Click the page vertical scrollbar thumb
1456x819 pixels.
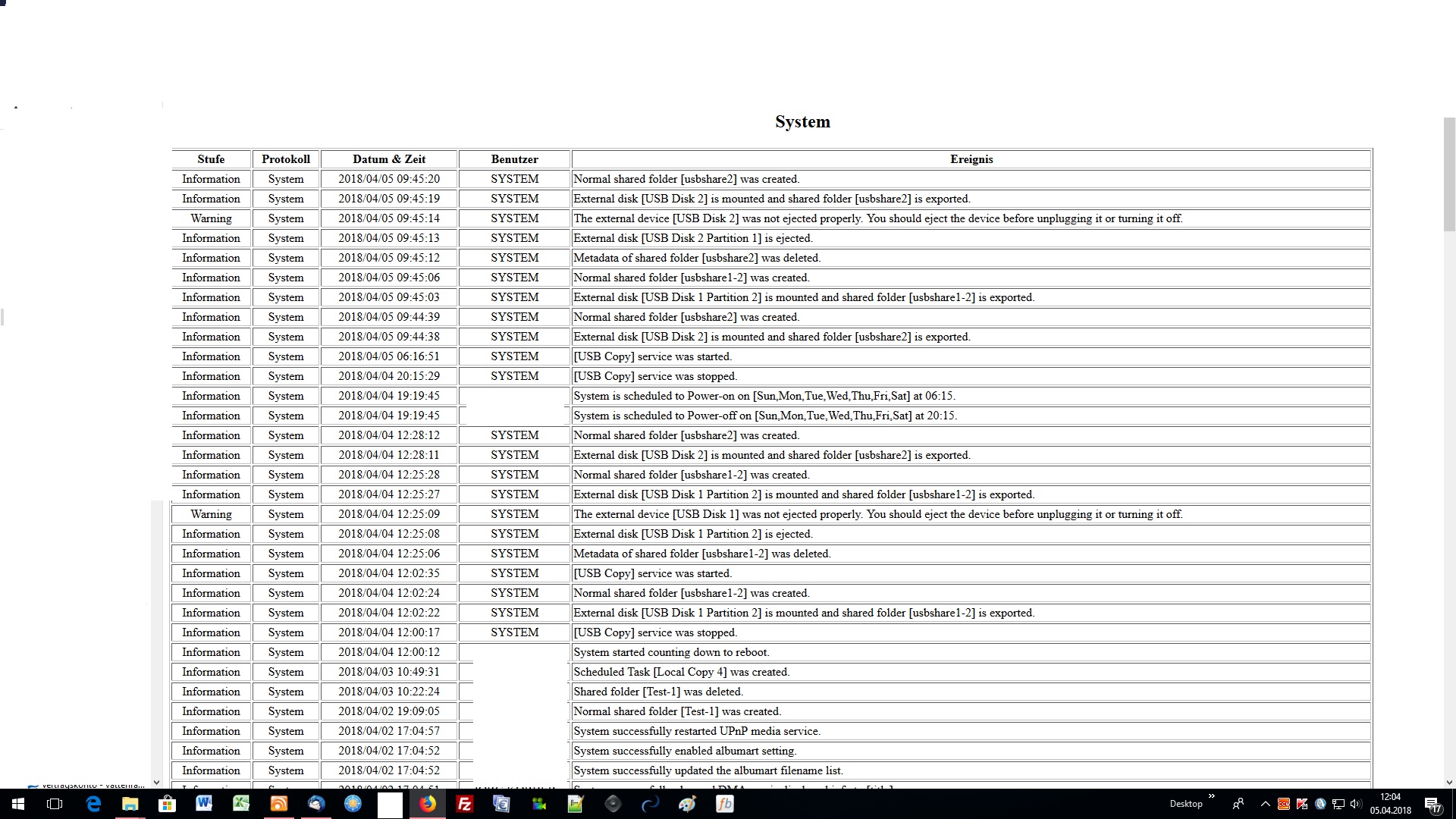pyautogui.click(x=1449, y=174)
